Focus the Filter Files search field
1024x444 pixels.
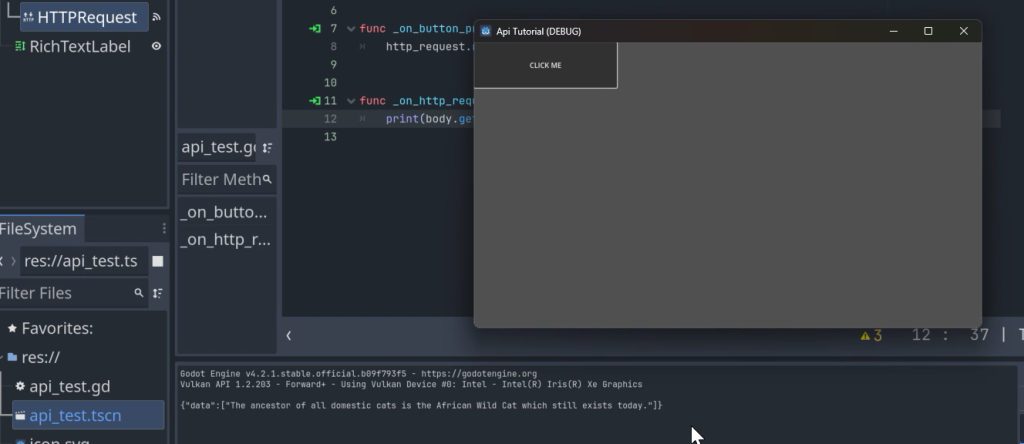pyautogui.click(x=73, y=293)
